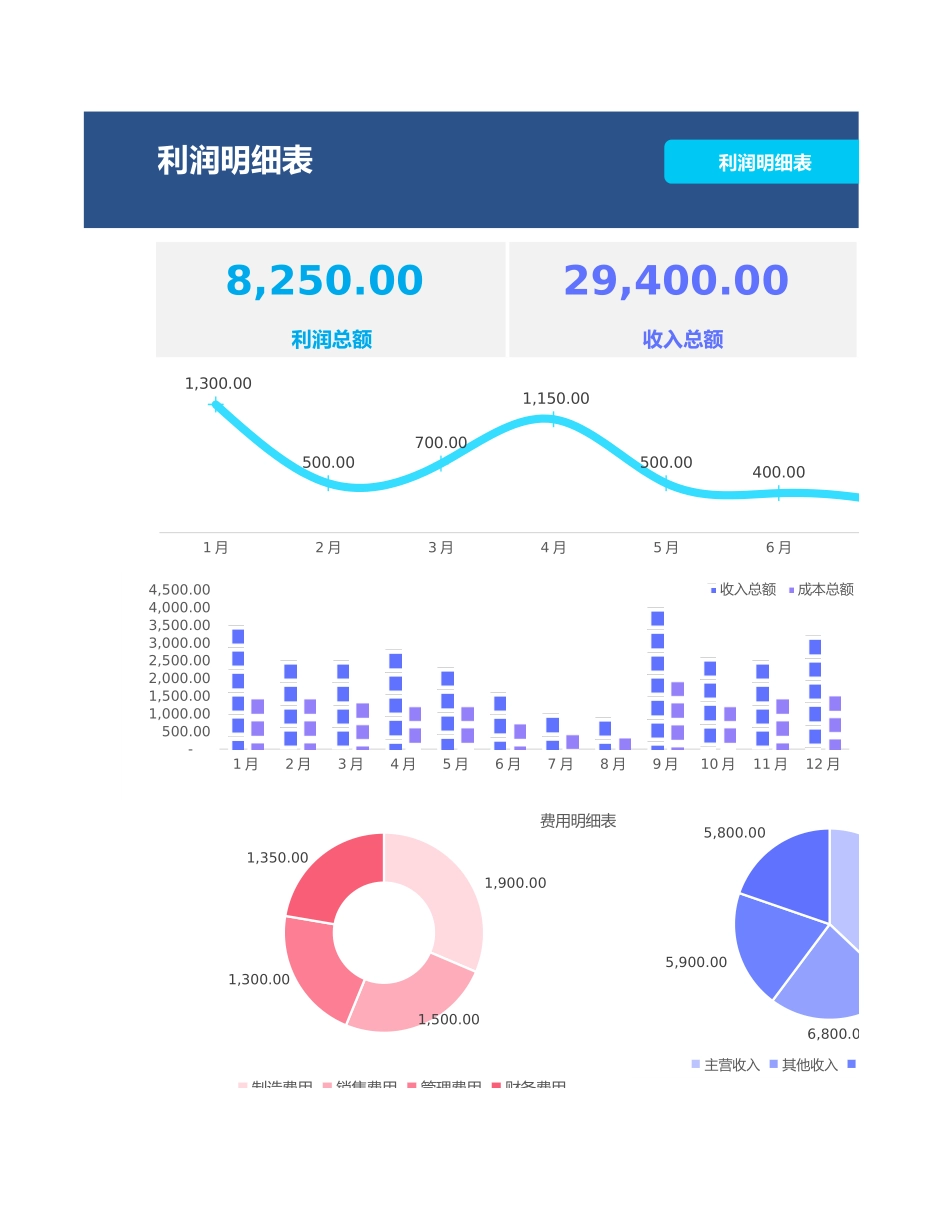Click the 制造费用 legend marker under the donut

(x=243, y=1086)
